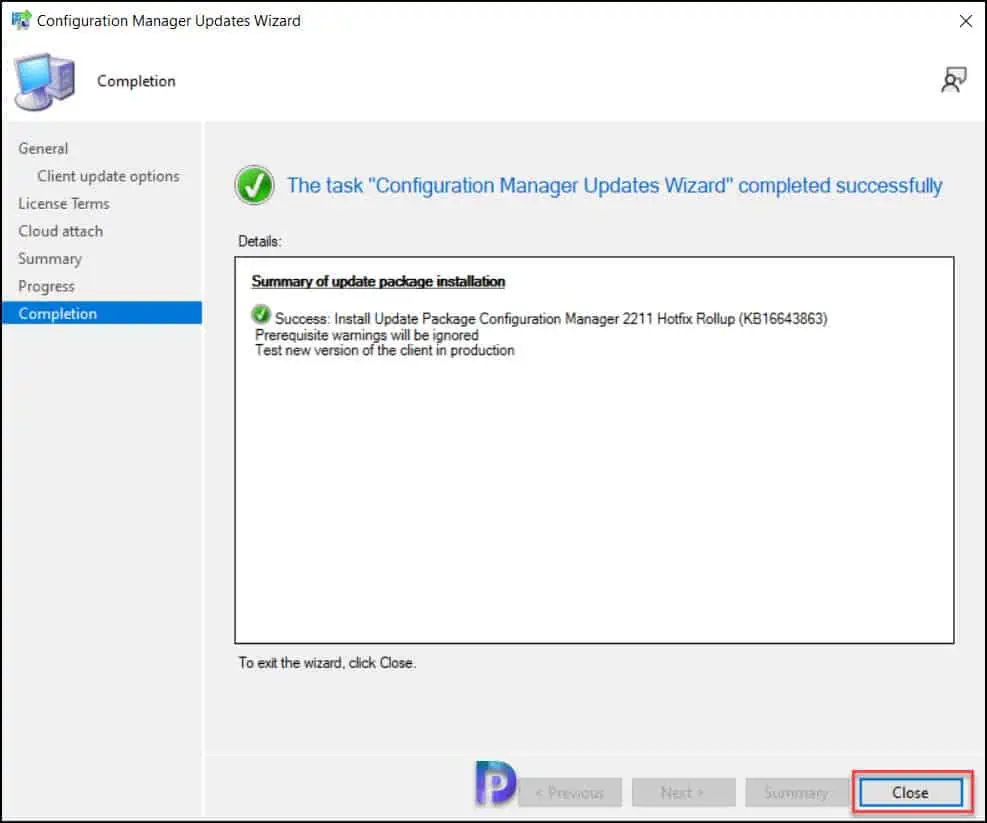
Task: Click the disabled Summary button
Action: coord(796,792)
